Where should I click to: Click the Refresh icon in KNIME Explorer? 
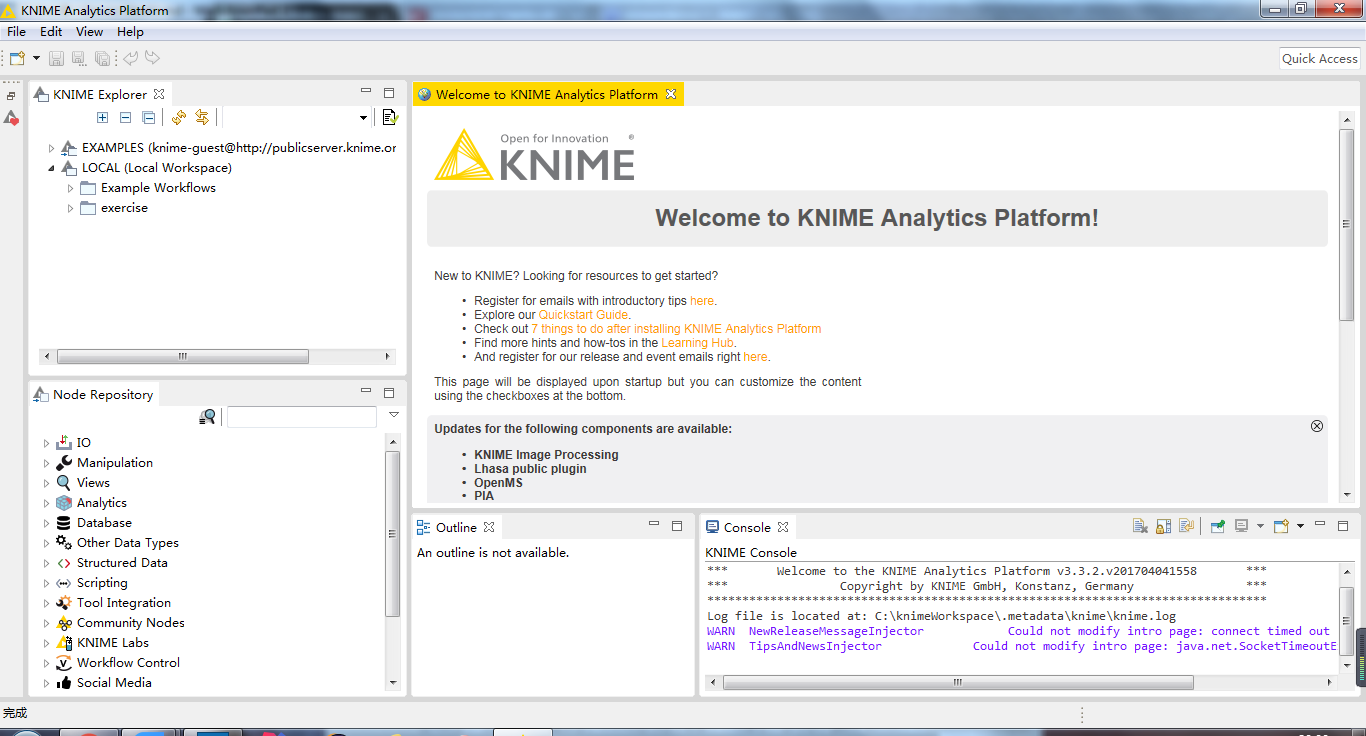point(179,118)
